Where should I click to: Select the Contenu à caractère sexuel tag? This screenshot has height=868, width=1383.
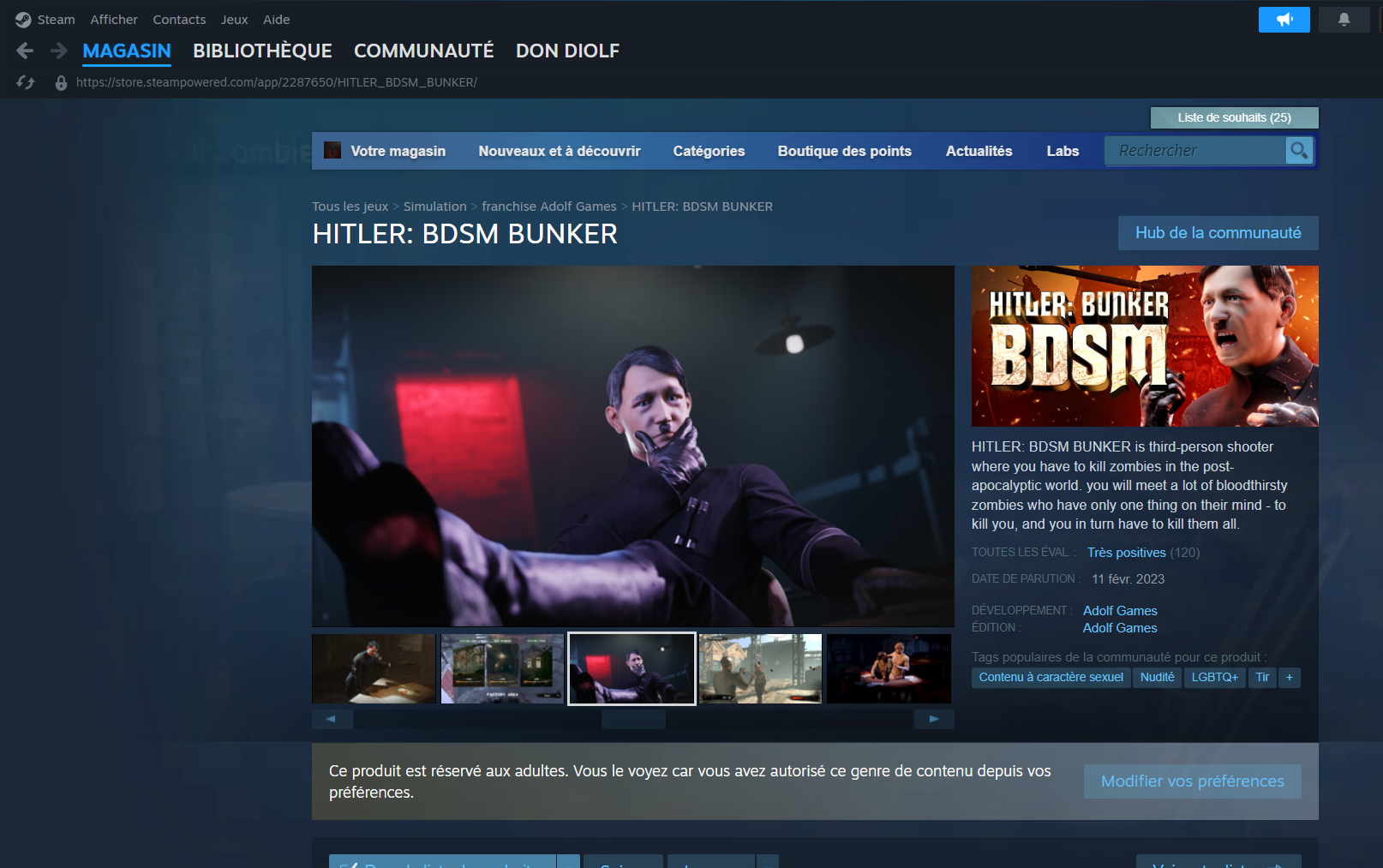pos(1051,678)
